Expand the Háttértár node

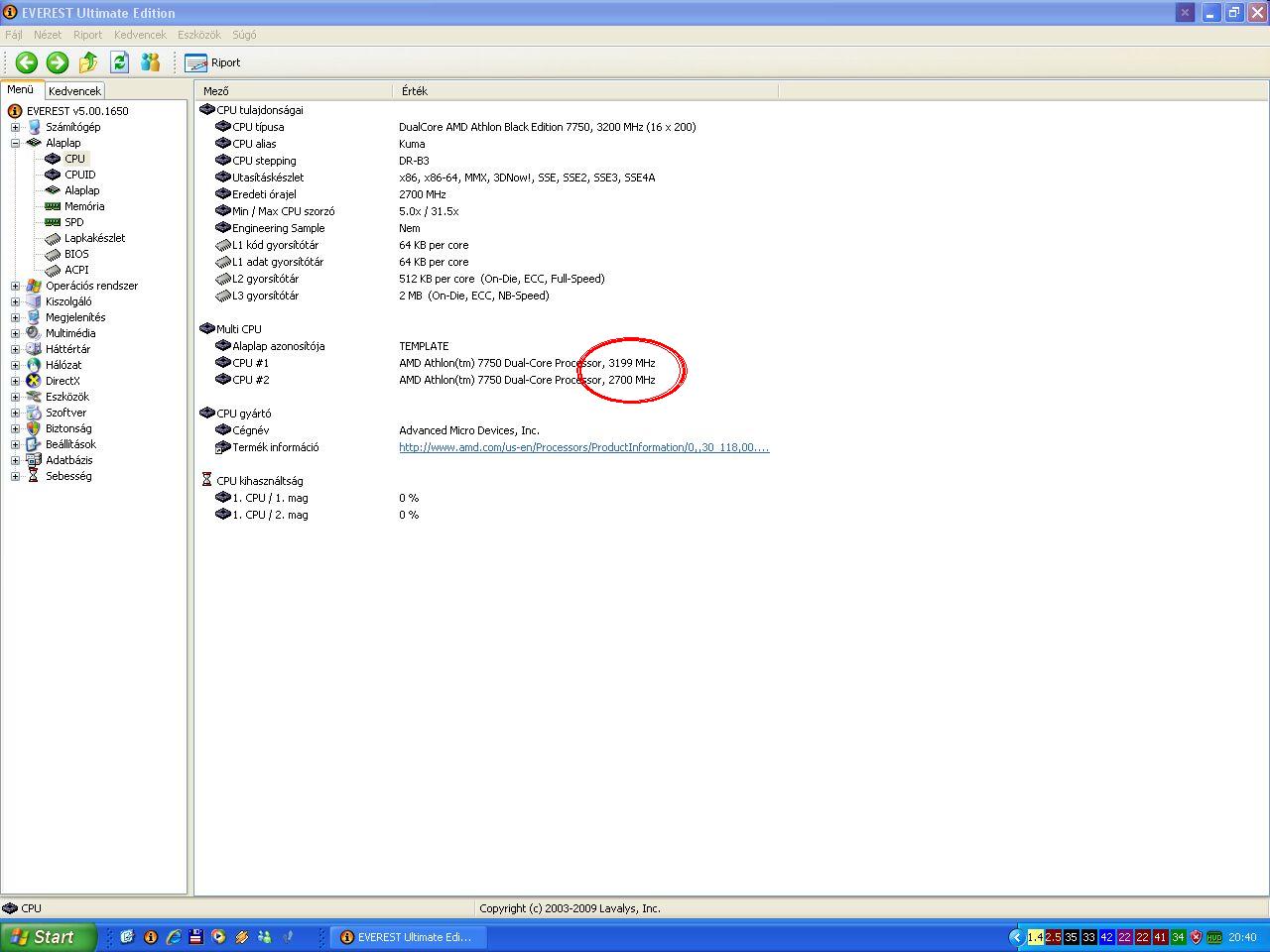click(15, 349)
